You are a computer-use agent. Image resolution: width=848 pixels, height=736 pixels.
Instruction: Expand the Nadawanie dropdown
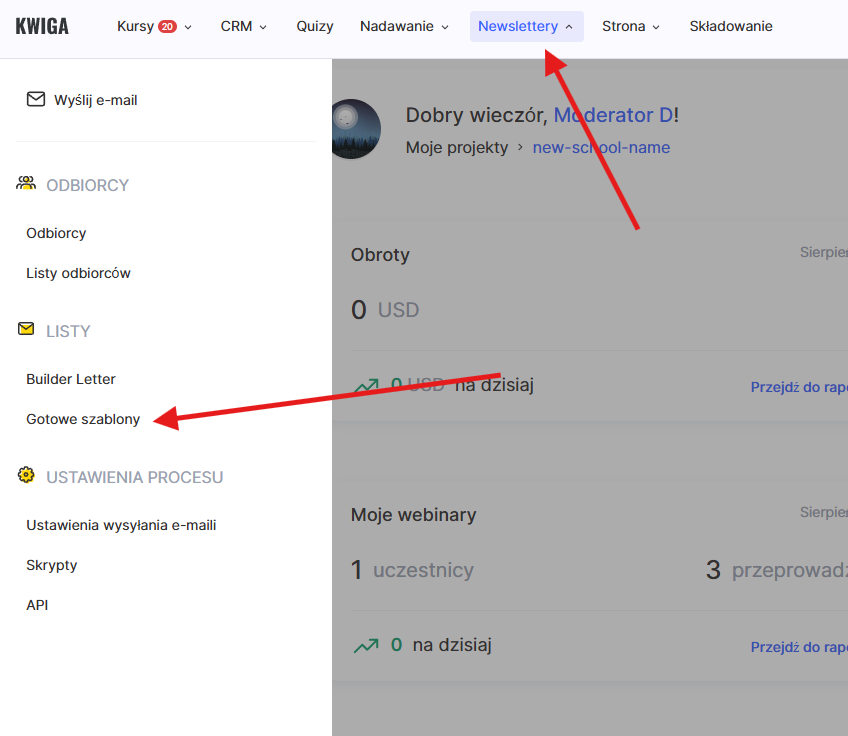[x=404, y=27]
